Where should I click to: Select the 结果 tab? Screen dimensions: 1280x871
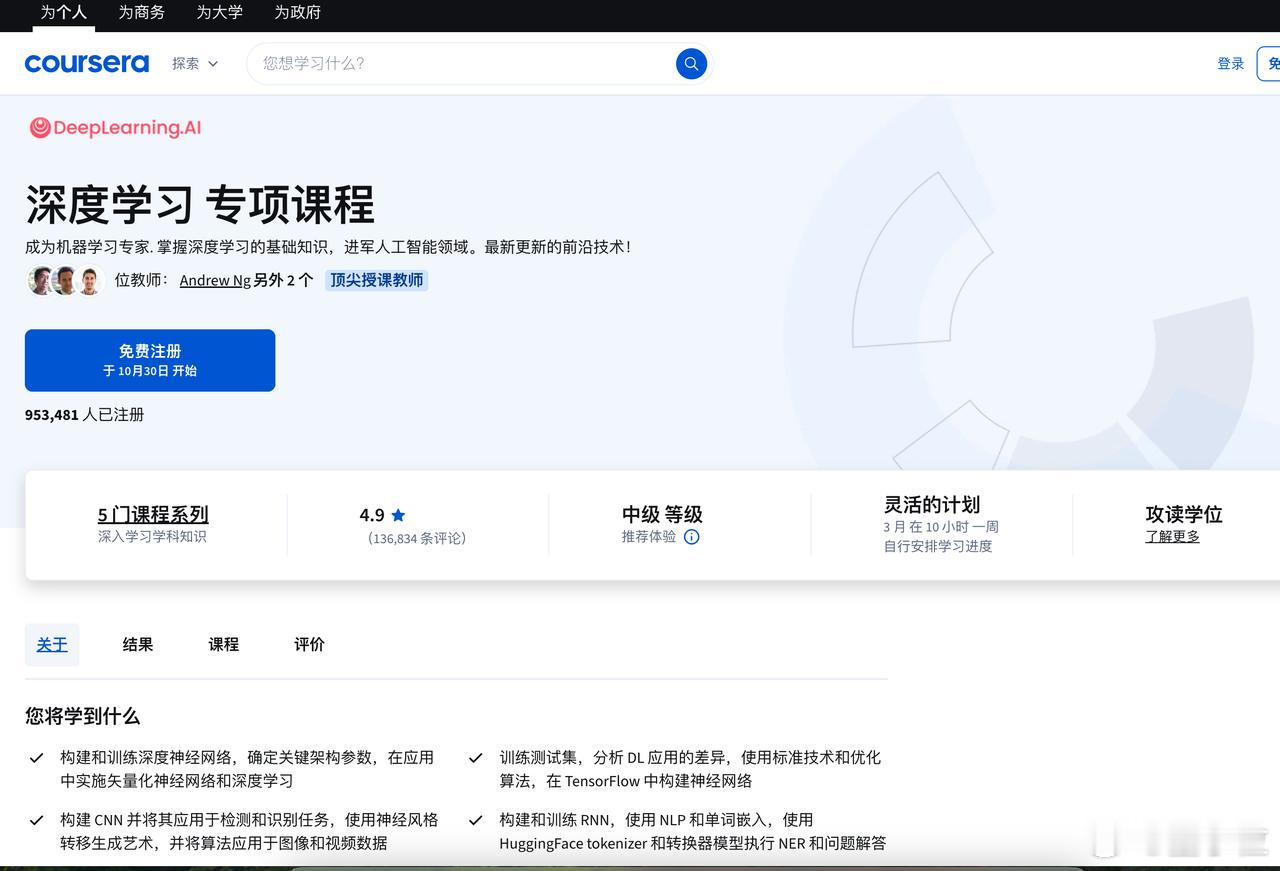138,645
